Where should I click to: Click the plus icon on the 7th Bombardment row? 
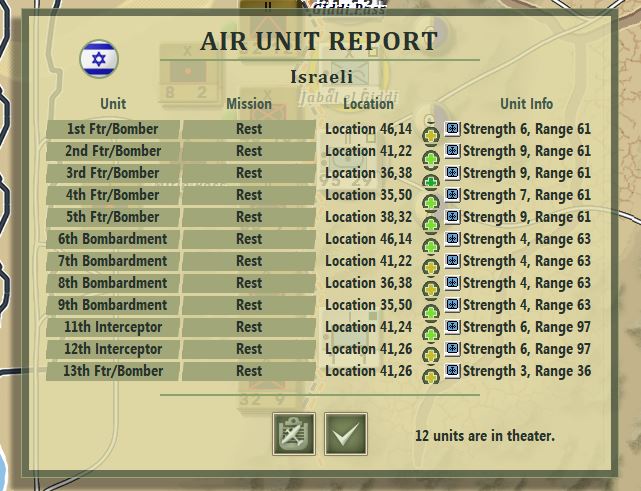[x=430, y=268]
